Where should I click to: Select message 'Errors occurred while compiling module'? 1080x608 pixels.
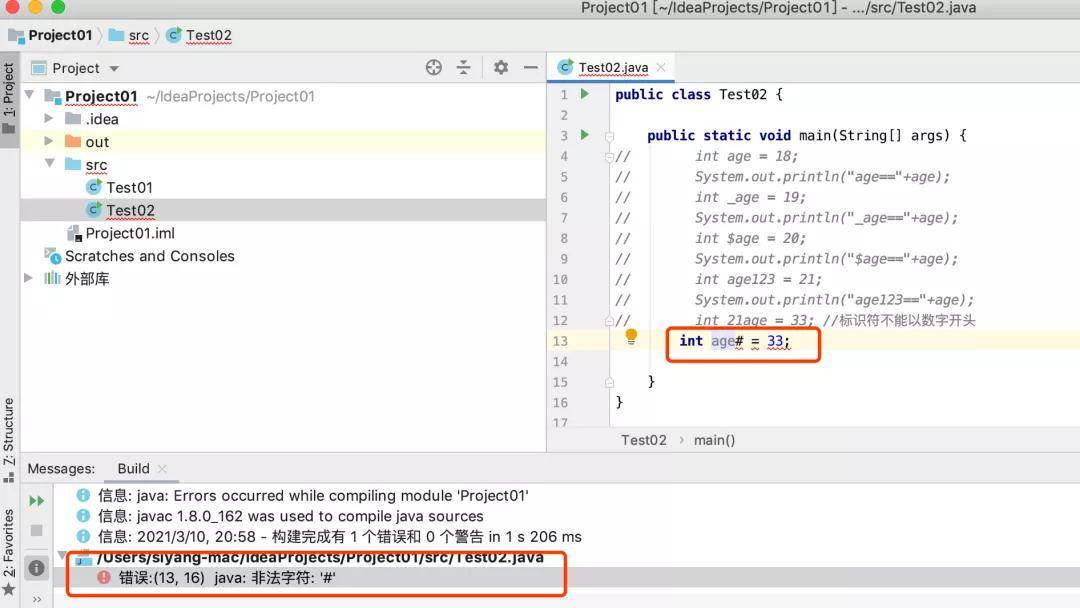click(x=313, y=496)
